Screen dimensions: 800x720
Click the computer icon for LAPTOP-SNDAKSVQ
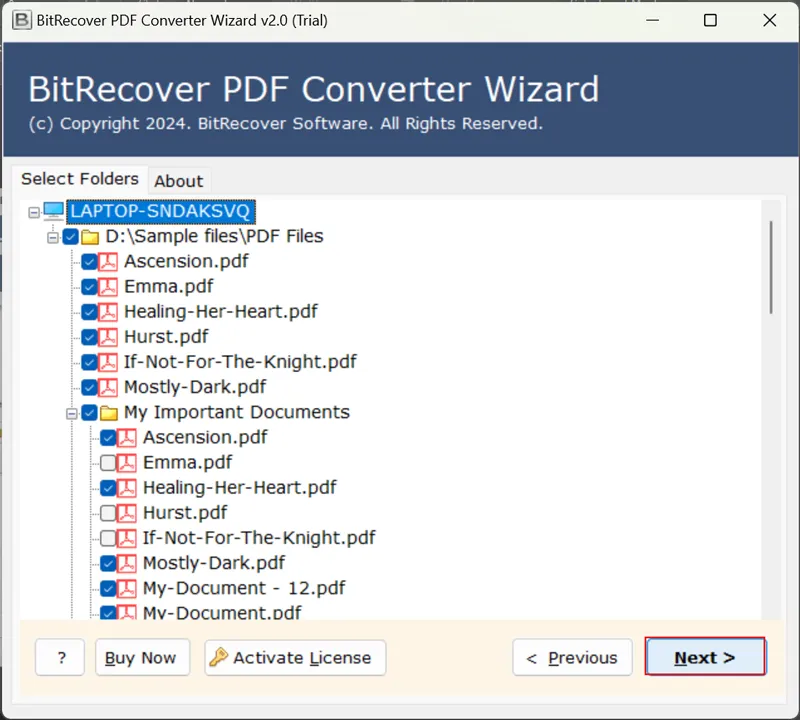pos(52,211)
